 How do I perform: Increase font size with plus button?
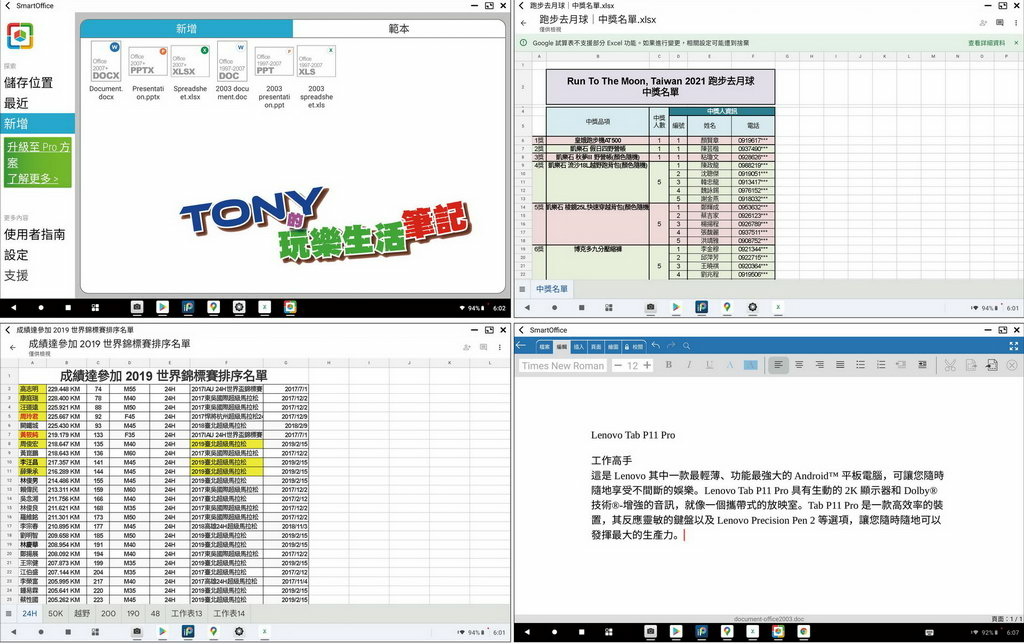point(647,365)
